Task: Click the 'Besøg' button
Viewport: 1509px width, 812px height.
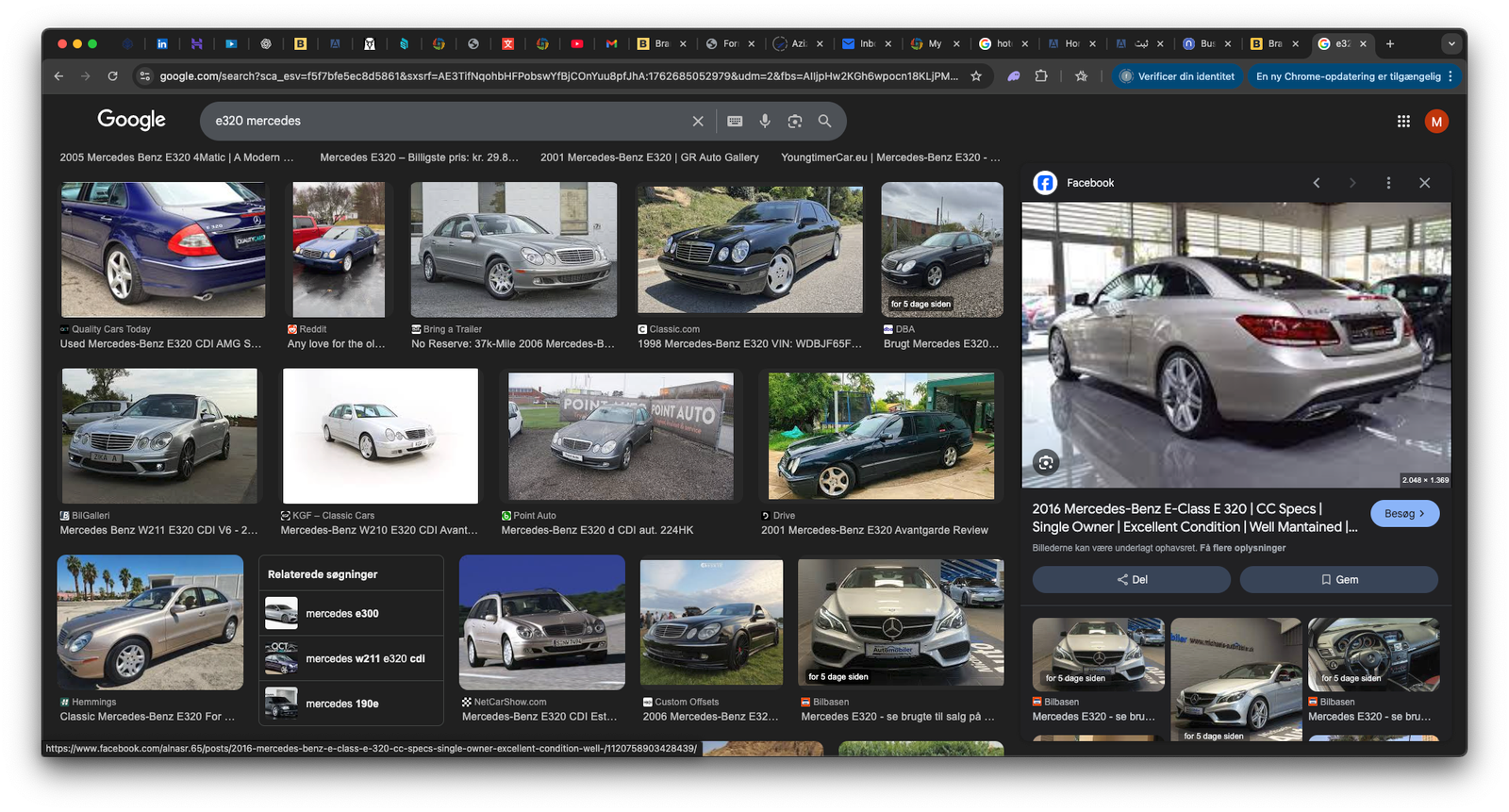Action: 1404,514
